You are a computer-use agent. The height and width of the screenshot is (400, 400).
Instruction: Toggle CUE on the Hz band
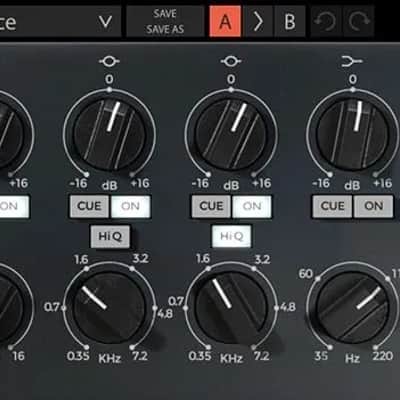click(332, 206)
